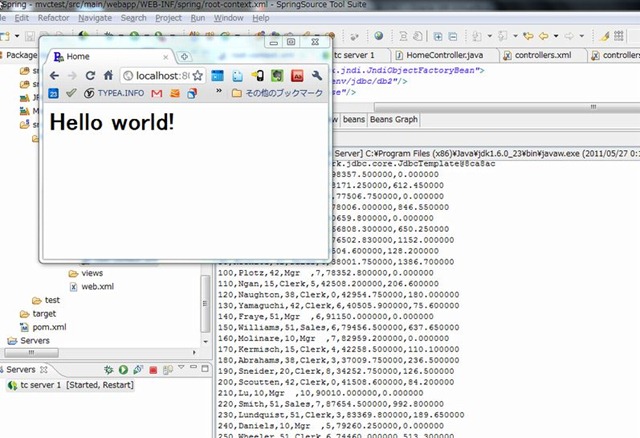Open Chrome wrench settings menu
Viewport: 640px width, 438px height.
click(x=317, y=75)
